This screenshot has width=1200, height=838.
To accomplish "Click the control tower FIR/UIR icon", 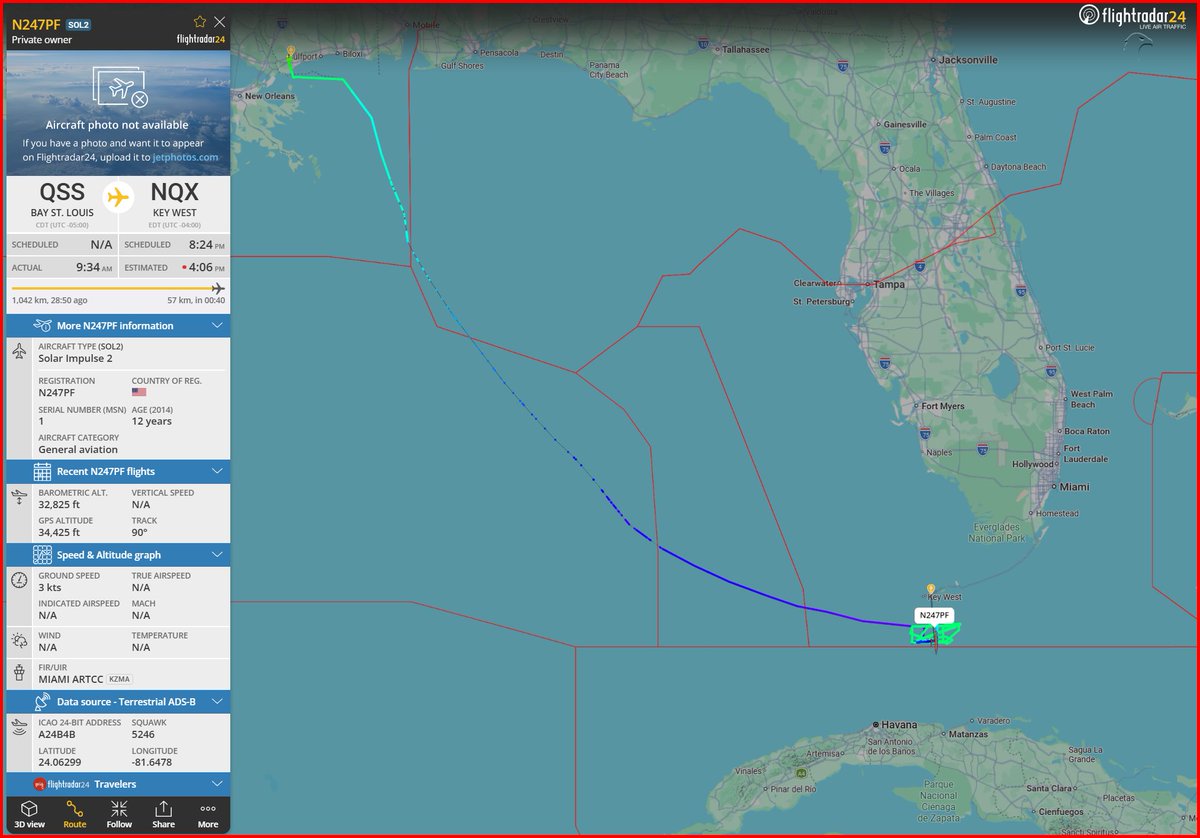I will tap(19, 673).
